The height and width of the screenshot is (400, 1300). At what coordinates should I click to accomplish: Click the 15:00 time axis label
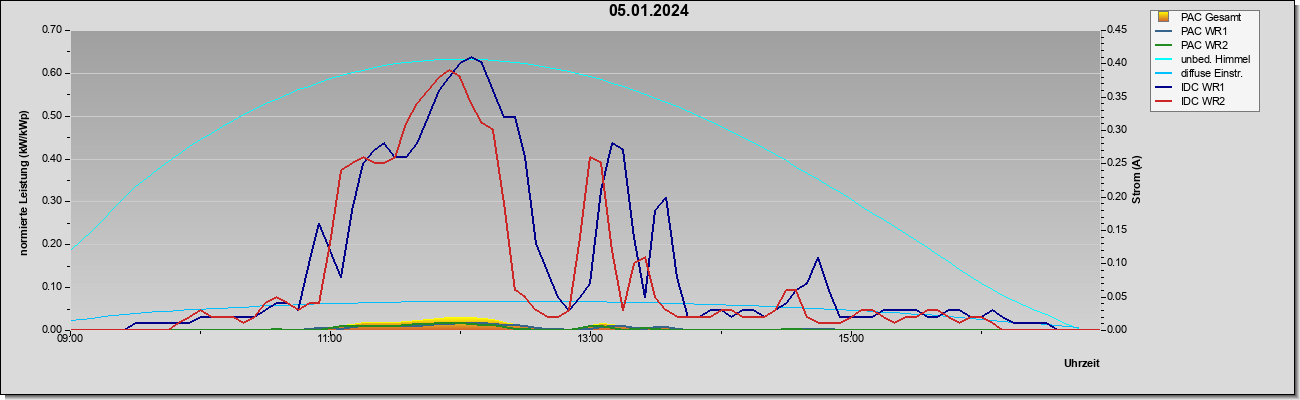pos(850,338)
